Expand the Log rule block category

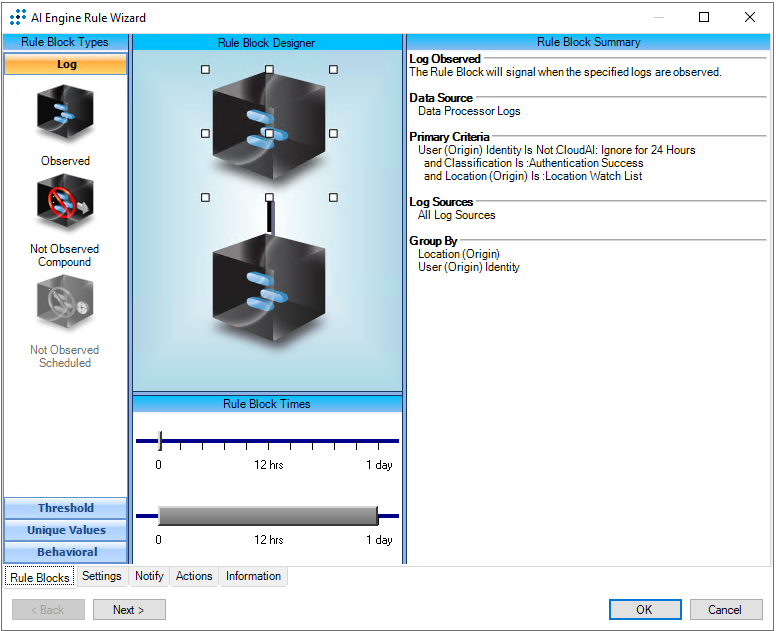[66, 64]
